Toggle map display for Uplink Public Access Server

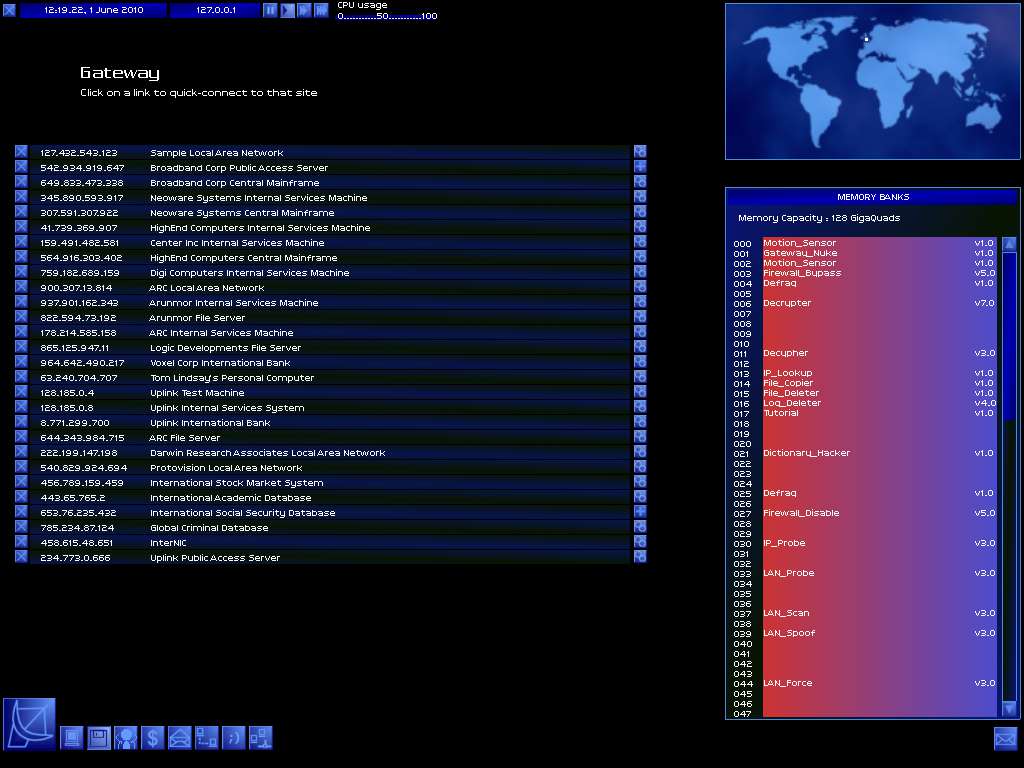[x=640, y=557]
